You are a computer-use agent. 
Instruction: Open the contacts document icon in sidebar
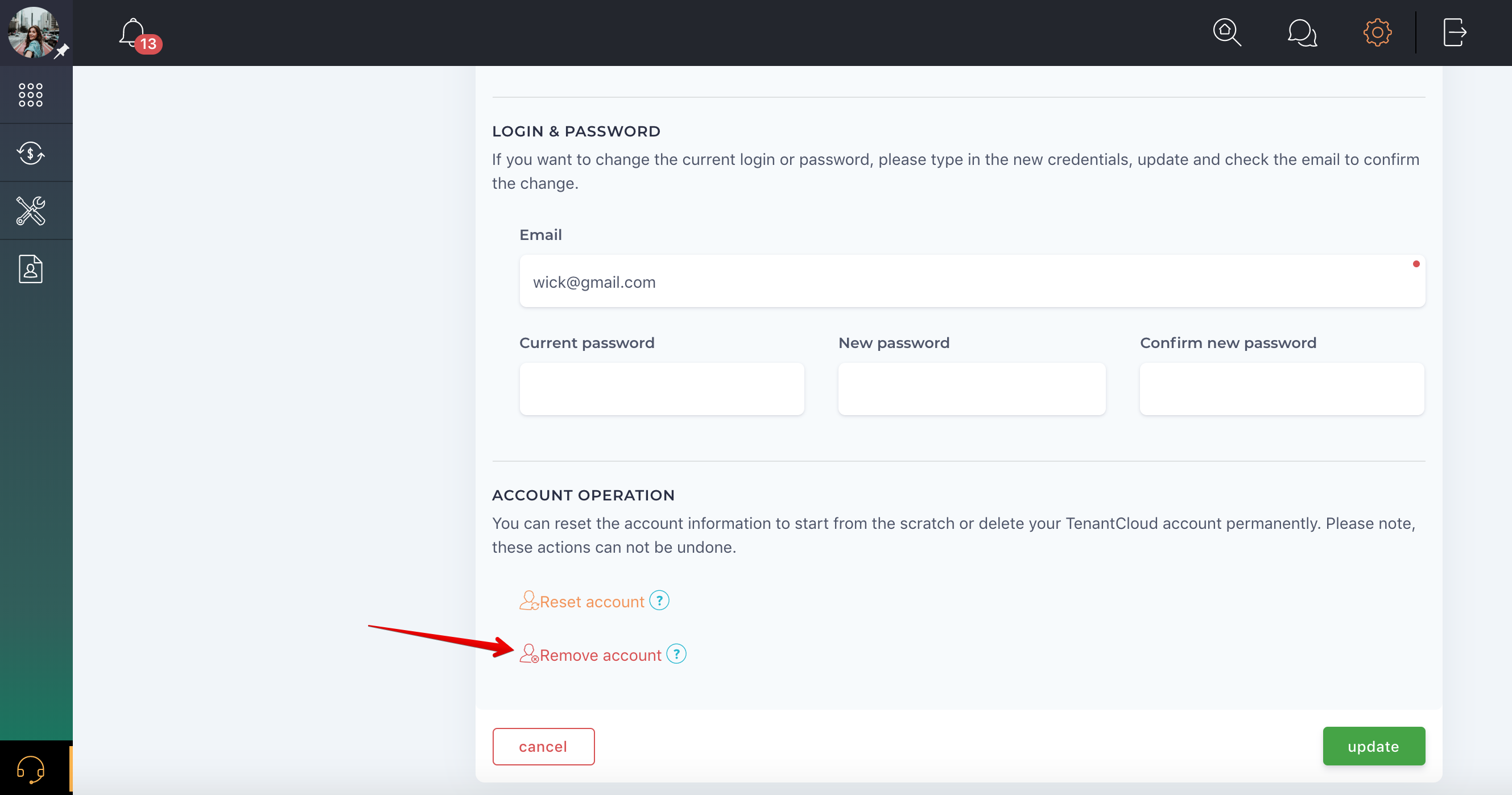(x=31, y=270)
